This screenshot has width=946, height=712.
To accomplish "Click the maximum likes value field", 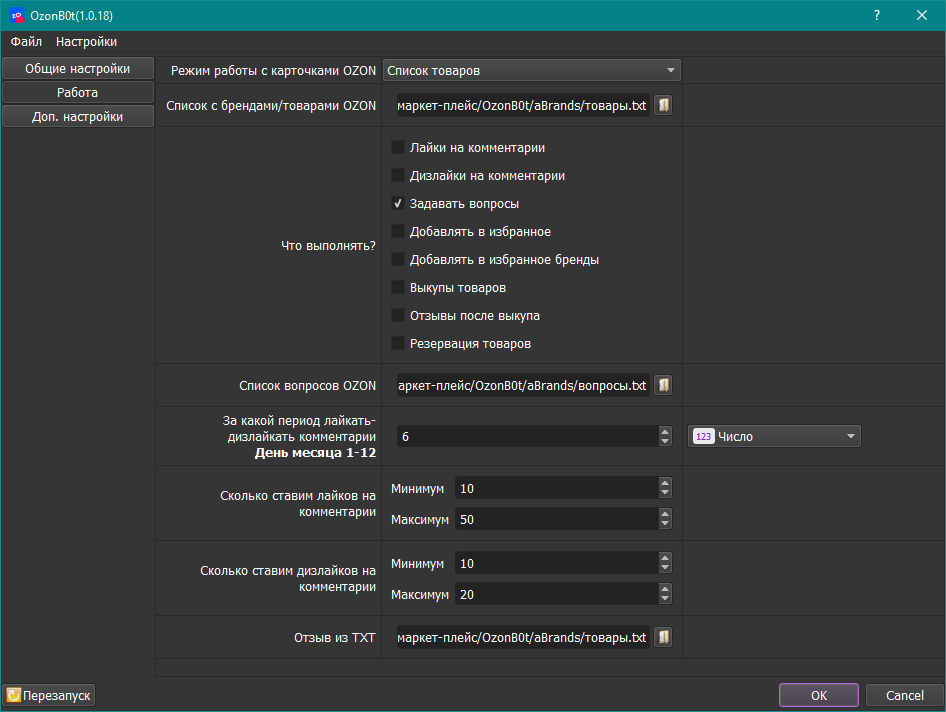I will click(557, 520).
